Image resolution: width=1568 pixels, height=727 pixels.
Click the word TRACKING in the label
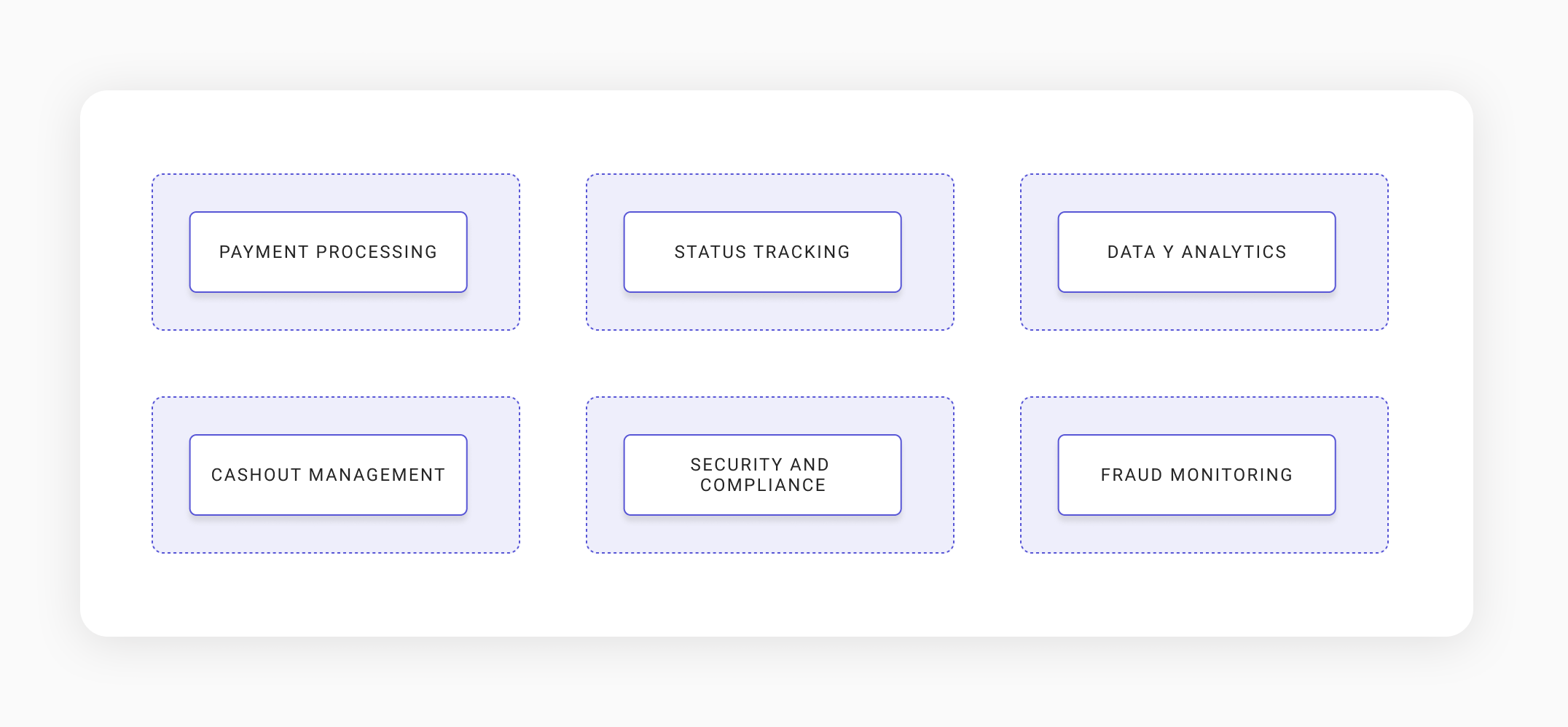click(x=802, y=252)
